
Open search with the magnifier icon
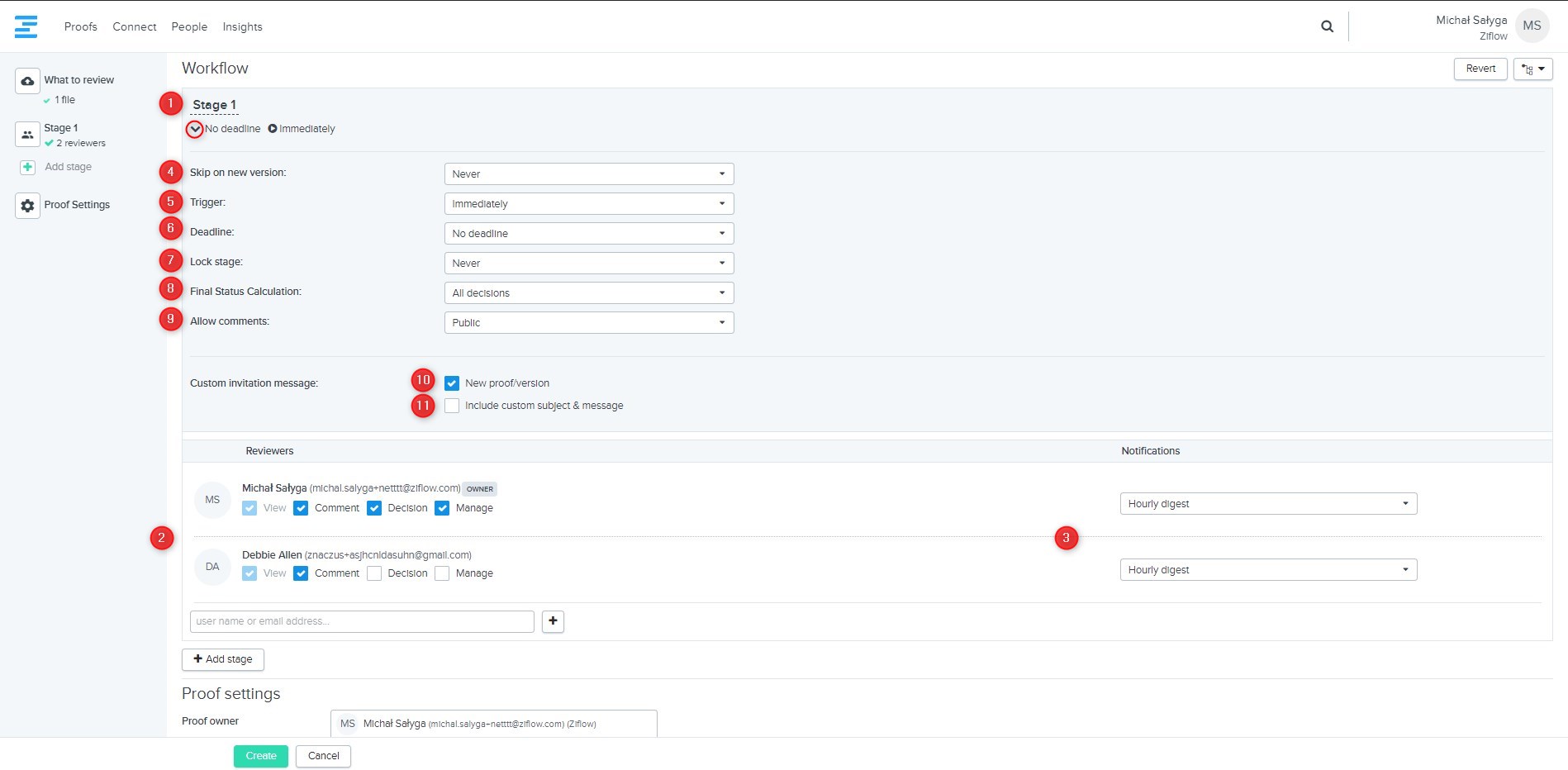1327,26
